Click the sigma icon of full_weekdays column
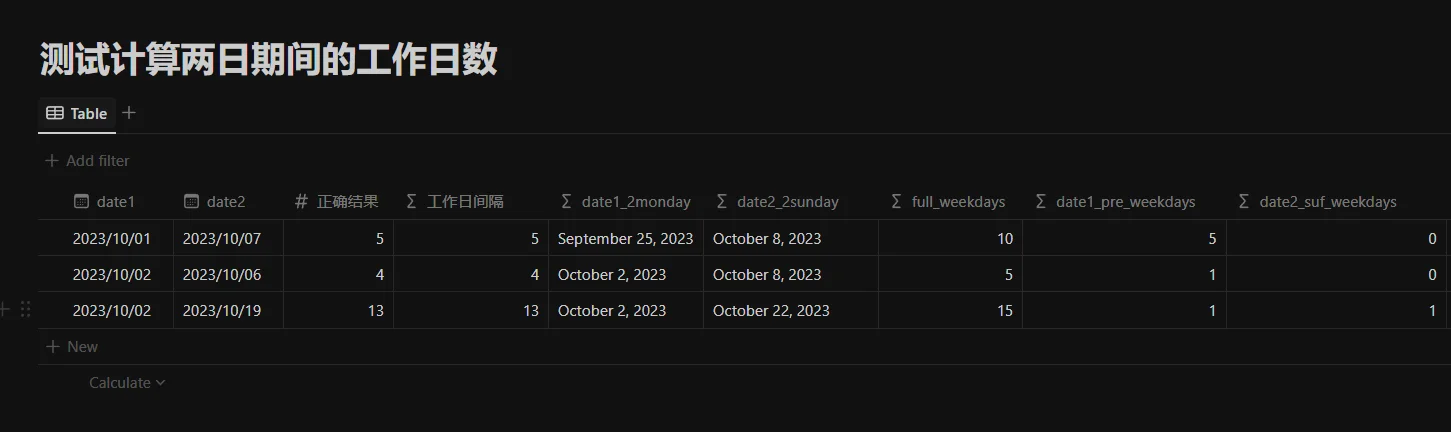 pos(896,201)
